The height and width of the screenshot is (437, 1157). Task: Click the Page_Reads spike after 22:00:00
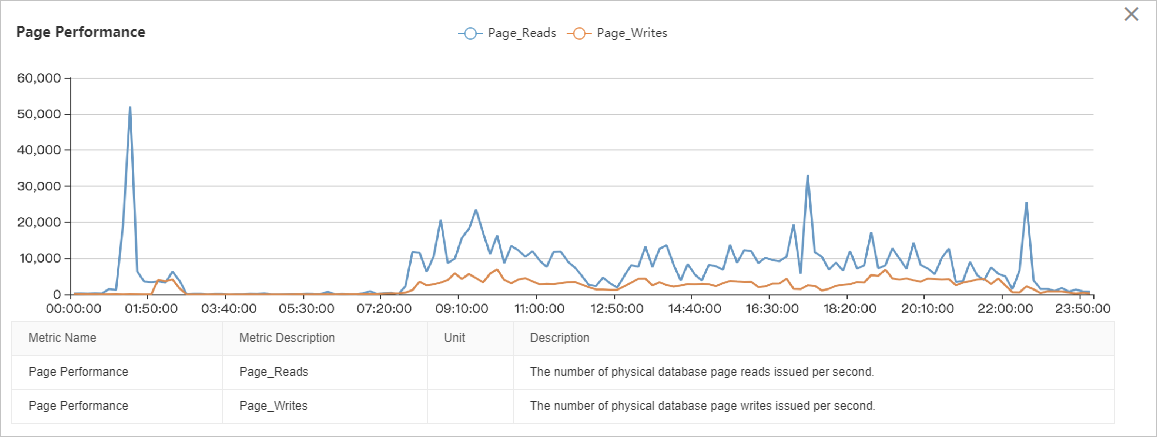click(1026, 204)
